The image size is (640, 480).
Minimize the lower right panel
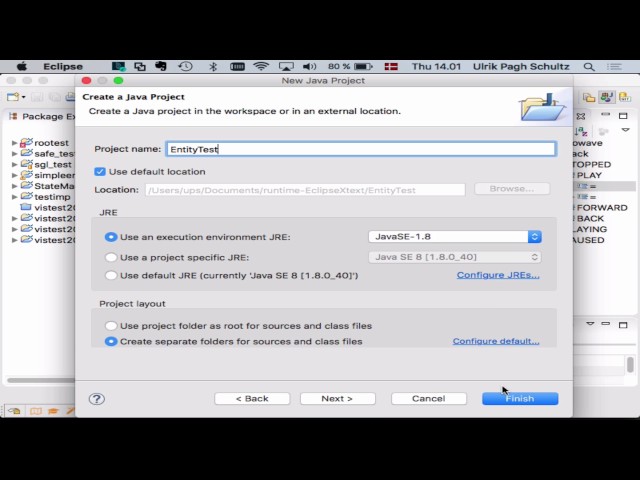coord(606,324)
